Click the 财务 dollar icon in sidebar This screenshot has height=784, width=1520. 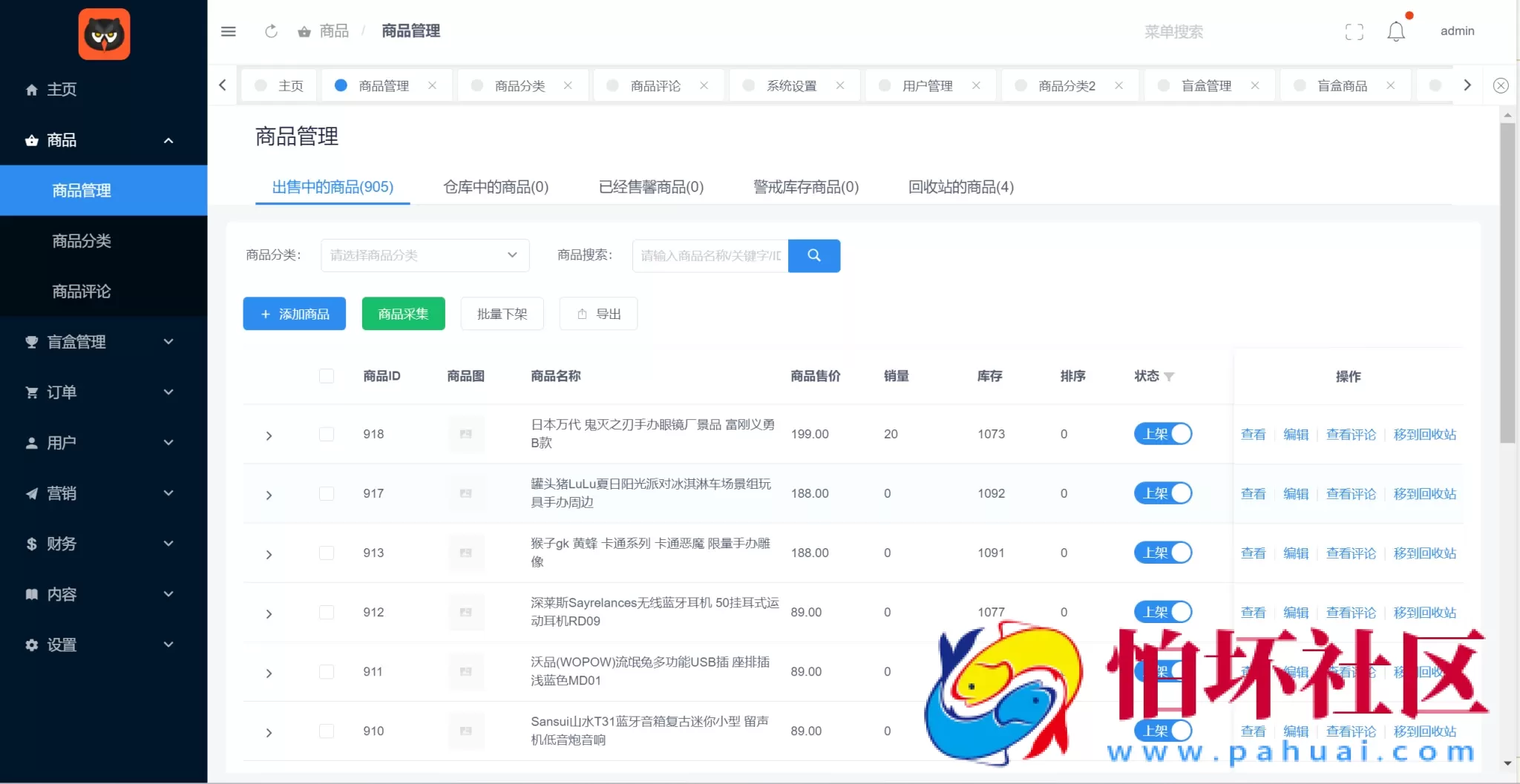(30, 544)
